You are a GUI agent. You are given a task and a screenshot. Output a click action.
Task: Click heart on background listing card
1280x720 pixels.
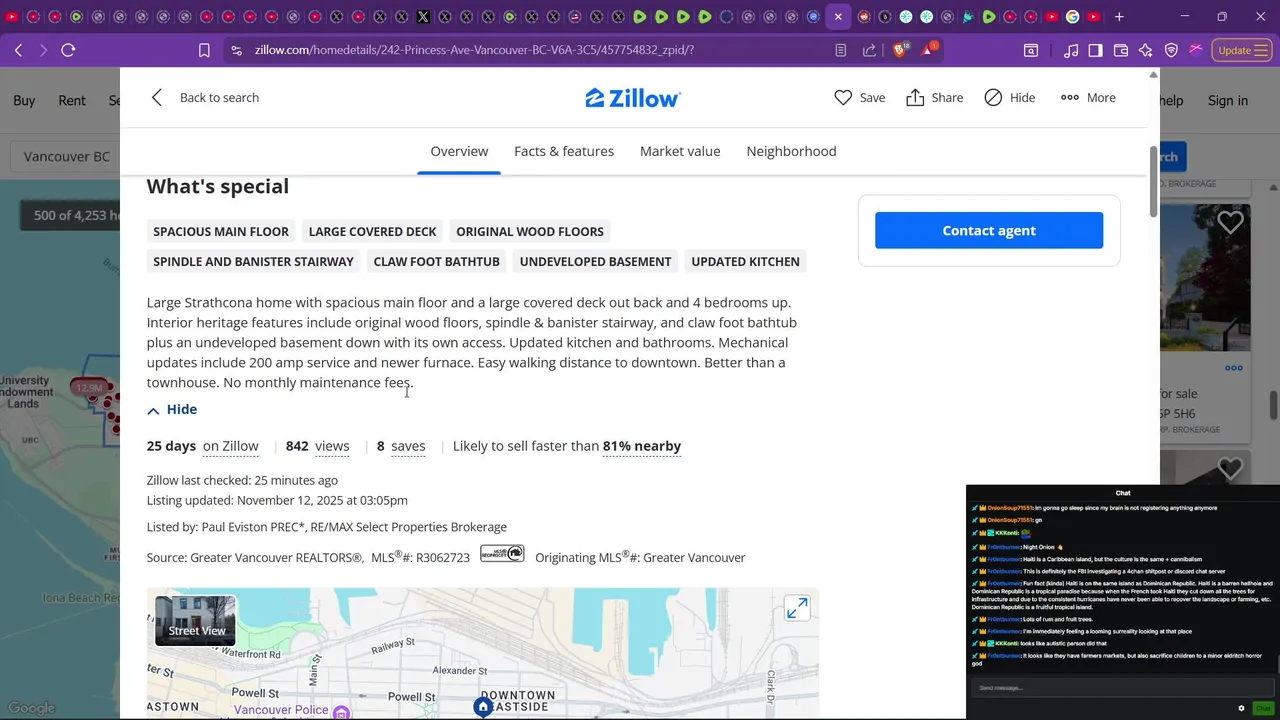click(1230, 222)
